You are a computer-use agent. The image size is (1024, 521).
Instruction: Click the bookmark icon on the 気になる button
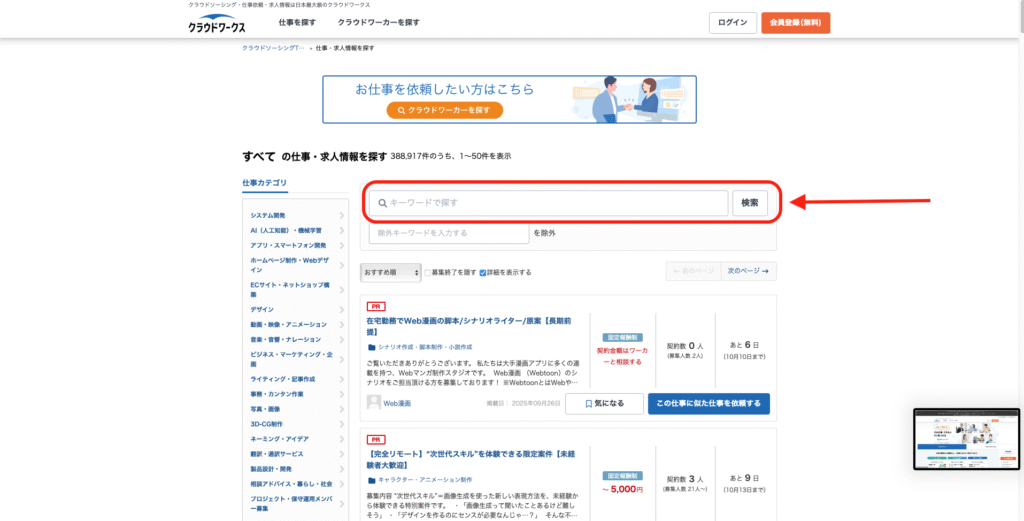589,404
